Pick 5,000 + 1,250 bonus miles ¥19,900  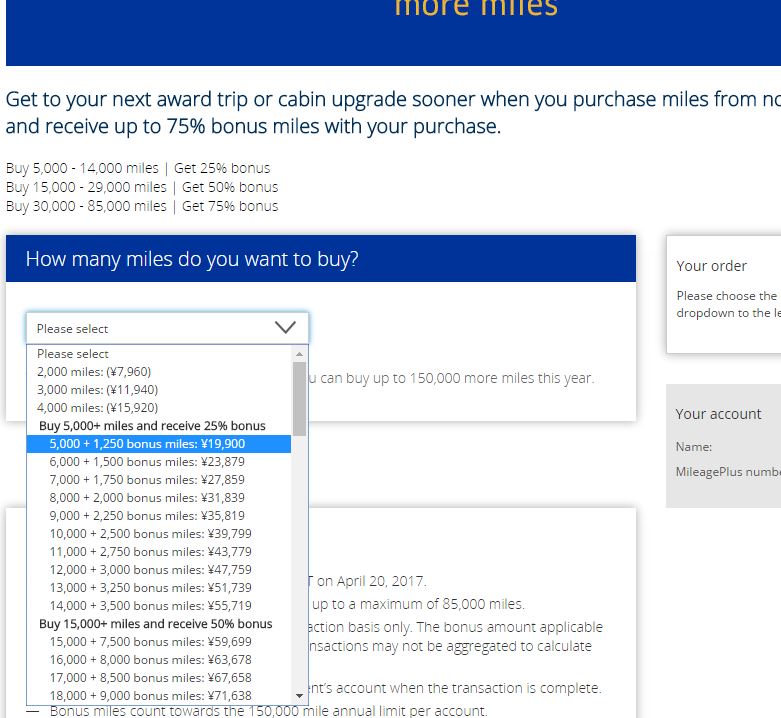click(159, 444)
